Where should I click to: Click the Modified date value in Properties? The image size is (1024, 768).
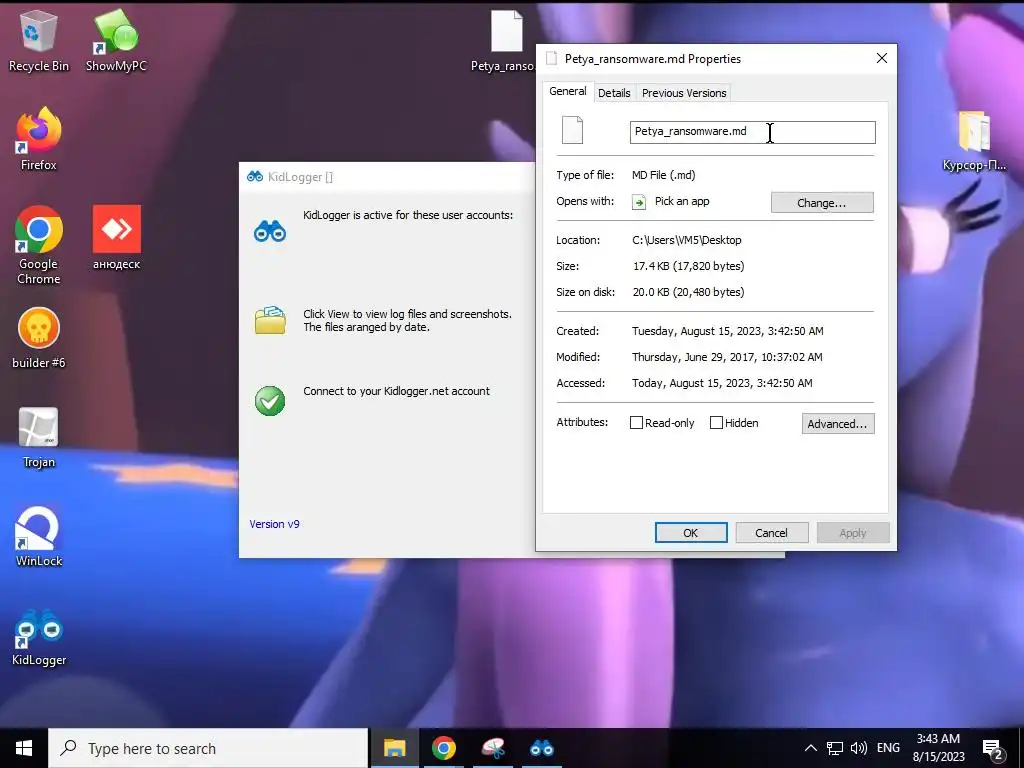(727, 357)
